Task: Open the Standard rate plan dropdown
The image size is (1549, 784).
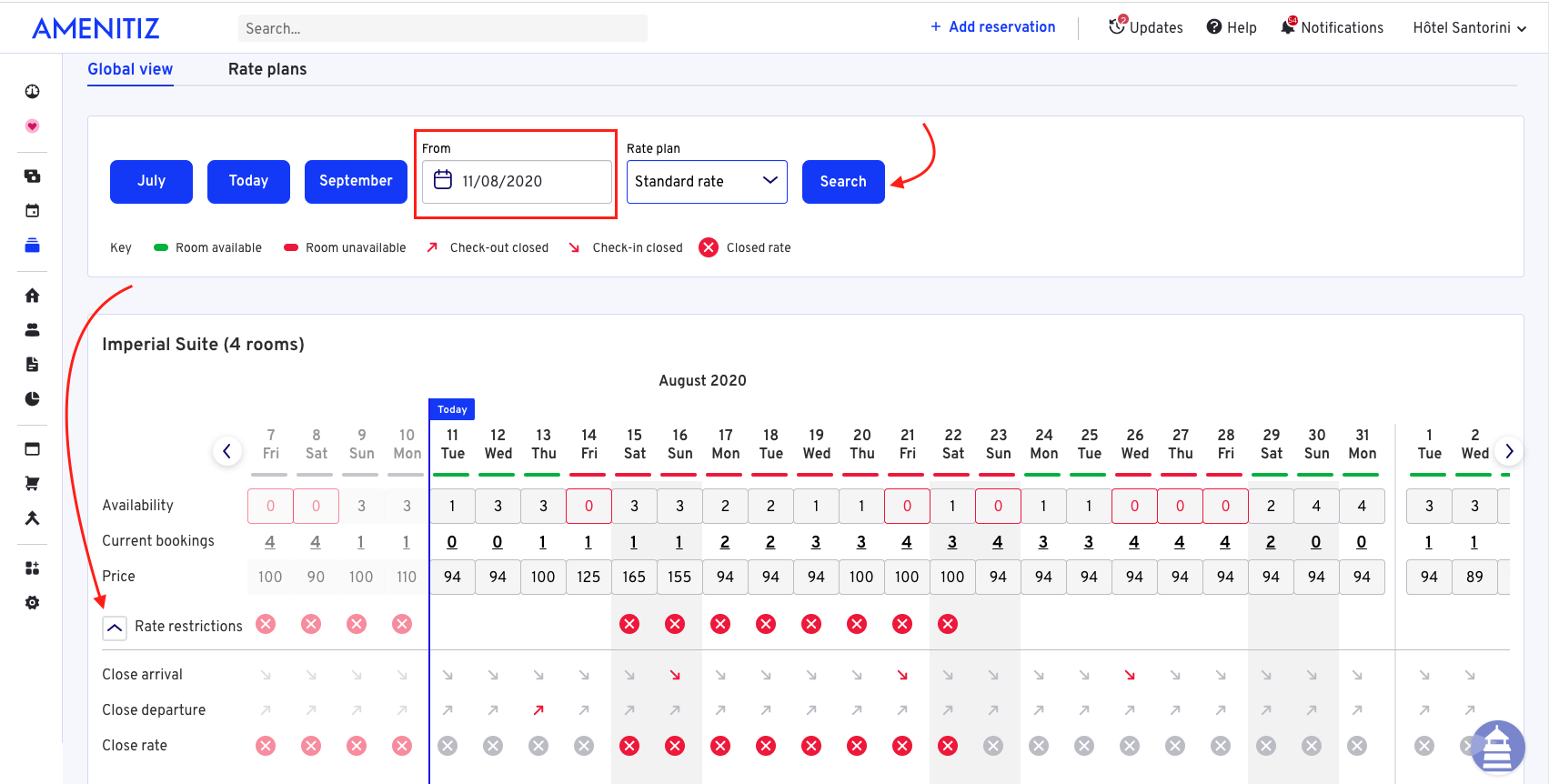Action: 707,181
